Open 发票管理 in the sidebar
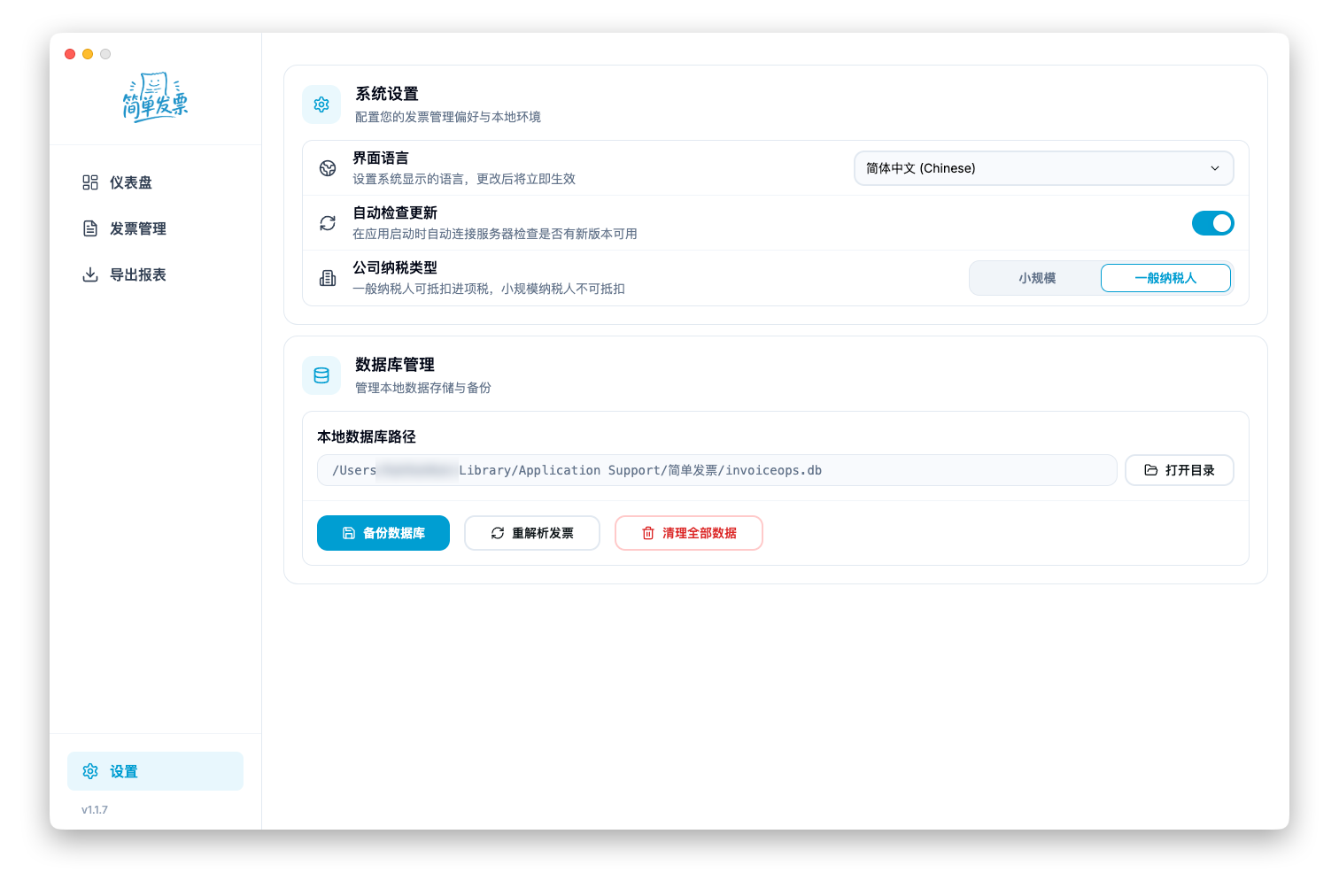This screenshot has height=896, width=1339. point(155,228)
